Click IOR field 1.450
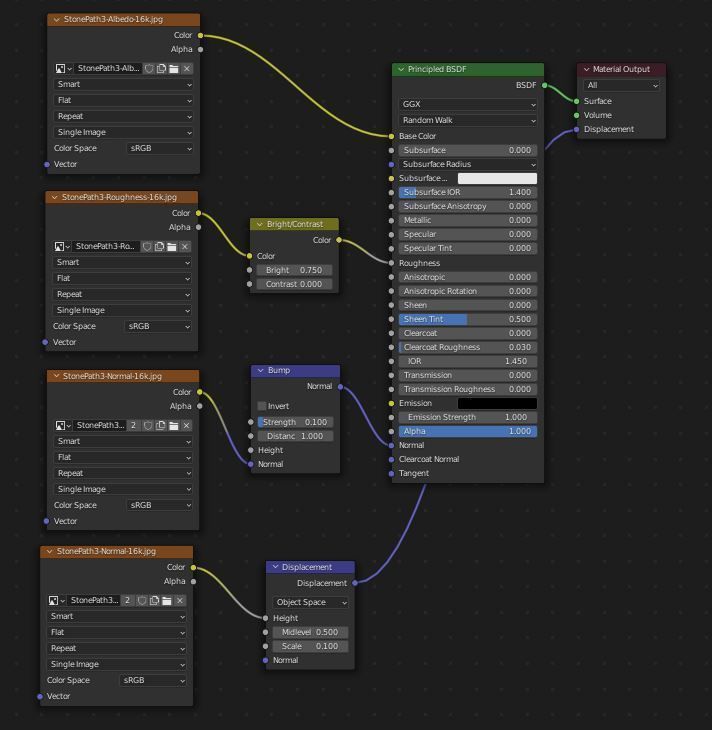Image resolution: width=712 pixels, height=730 pixels. (468, 361)
